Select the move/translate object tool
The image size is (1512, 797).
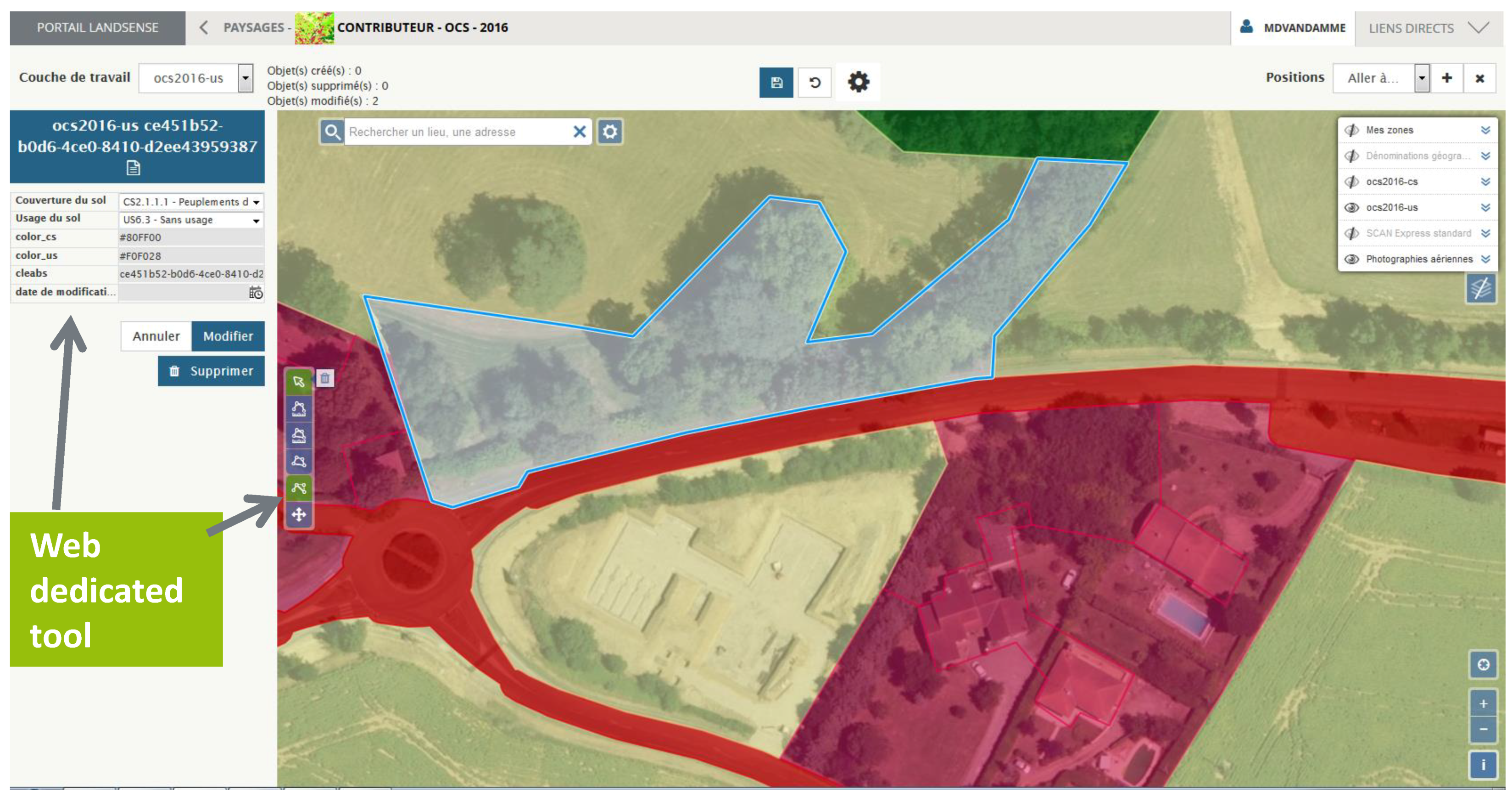pyautogui.click(x=299, y=515)
